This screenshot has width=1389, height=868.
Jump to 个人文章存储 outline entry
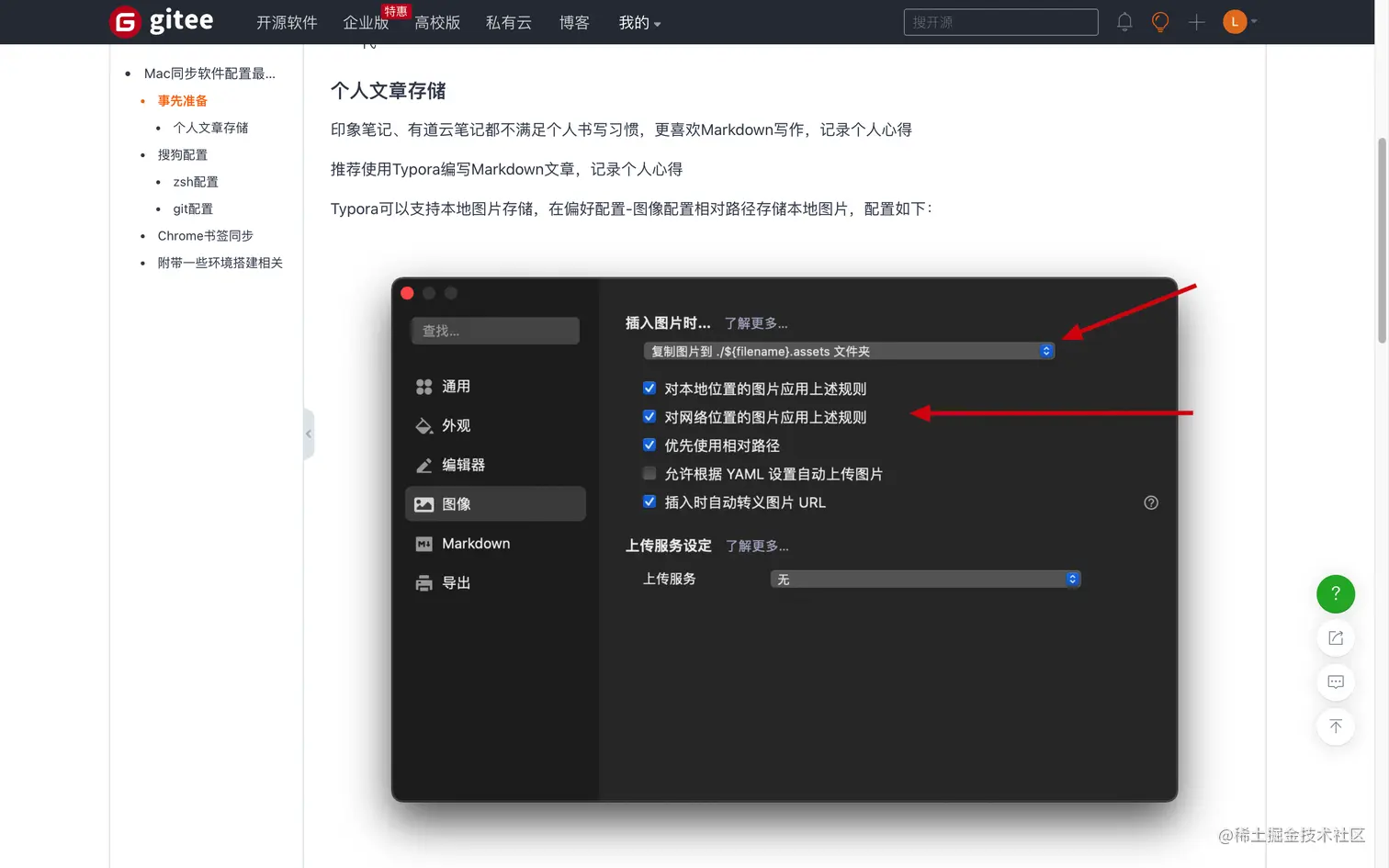pos(210,128)
